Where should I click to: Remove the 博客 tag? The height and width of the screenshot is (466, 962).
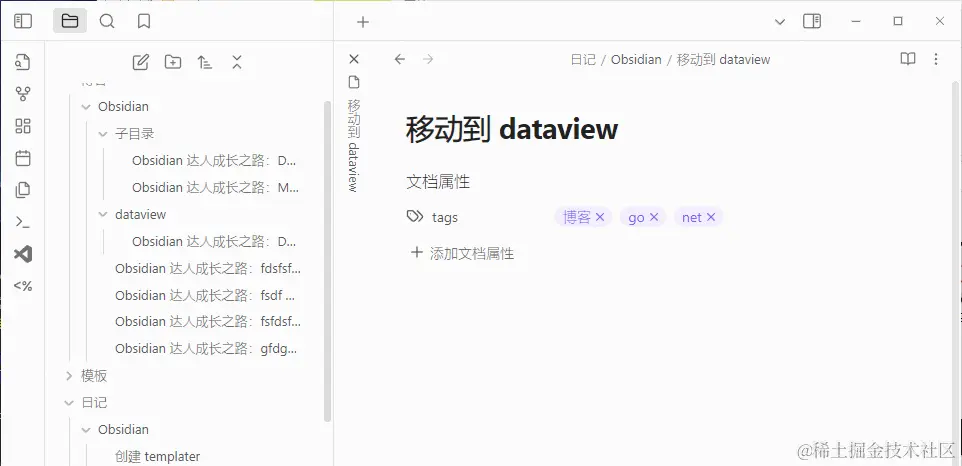click(600, 217)
